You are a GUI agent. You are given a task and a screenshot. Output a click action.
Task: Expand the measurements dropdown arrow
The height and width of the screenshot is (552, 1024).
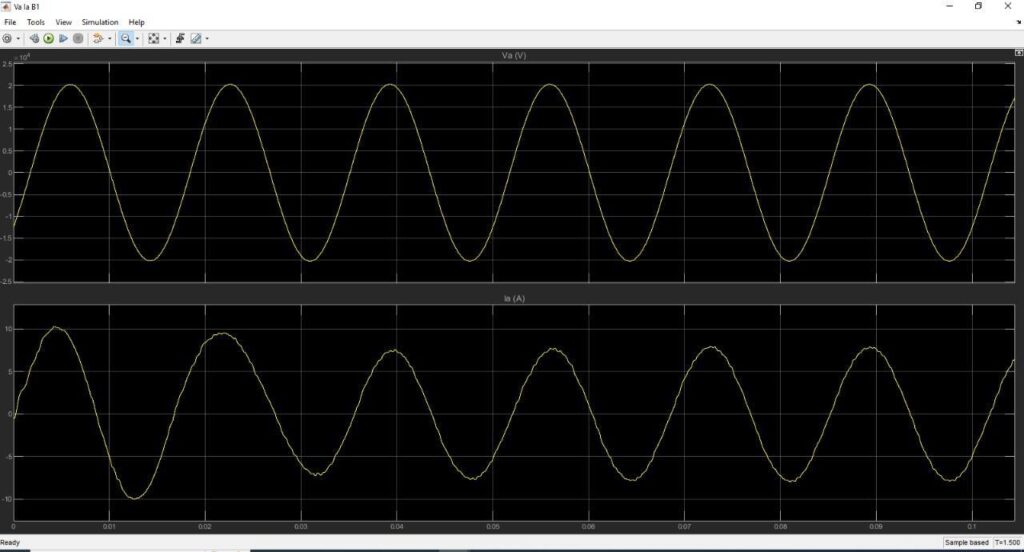207,39
